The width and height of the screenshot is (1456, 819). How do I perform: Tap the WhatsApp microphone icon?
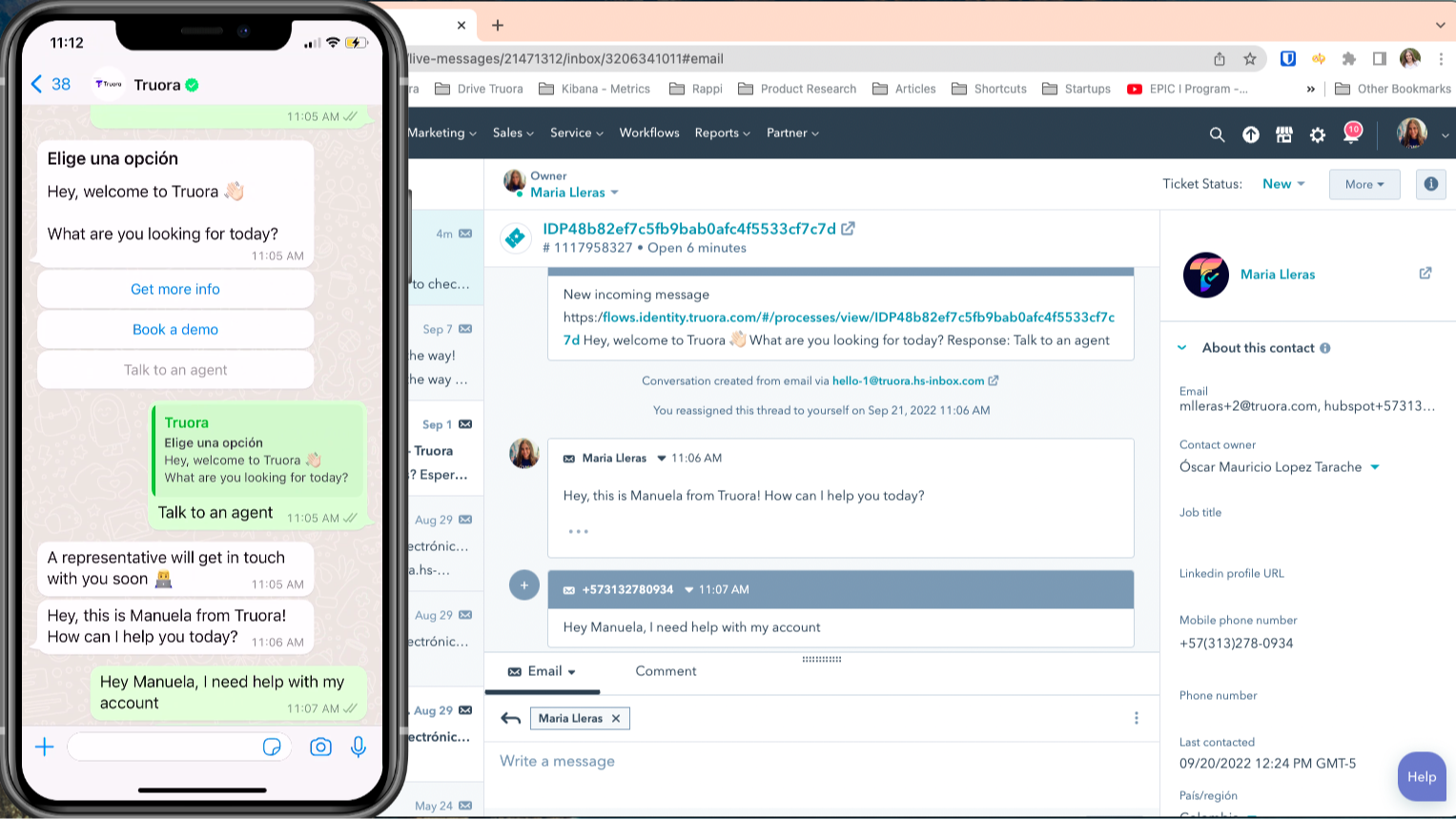(x=359, y=747)
